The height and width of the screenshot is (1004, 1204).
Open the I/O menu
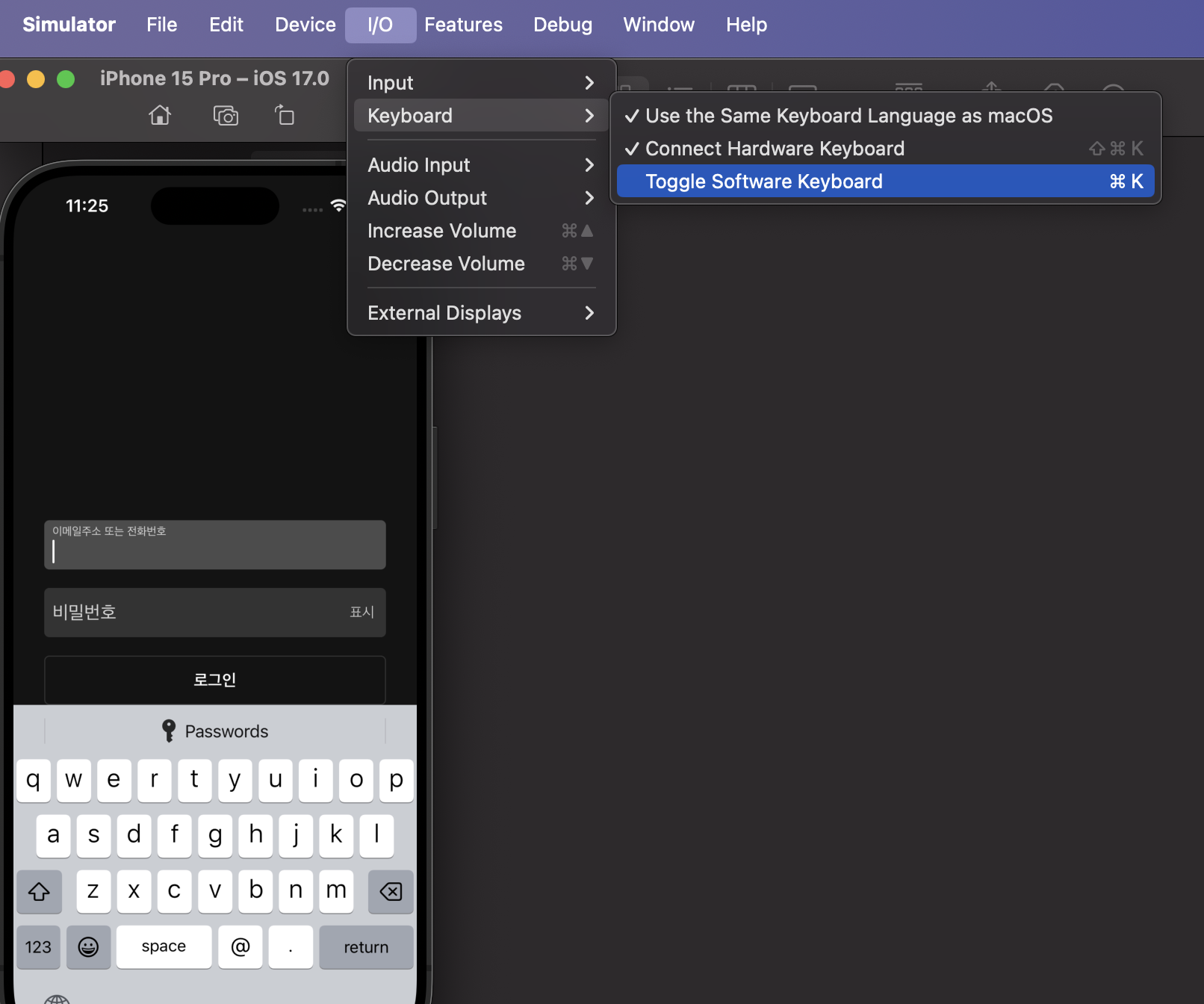pos(380,25)
